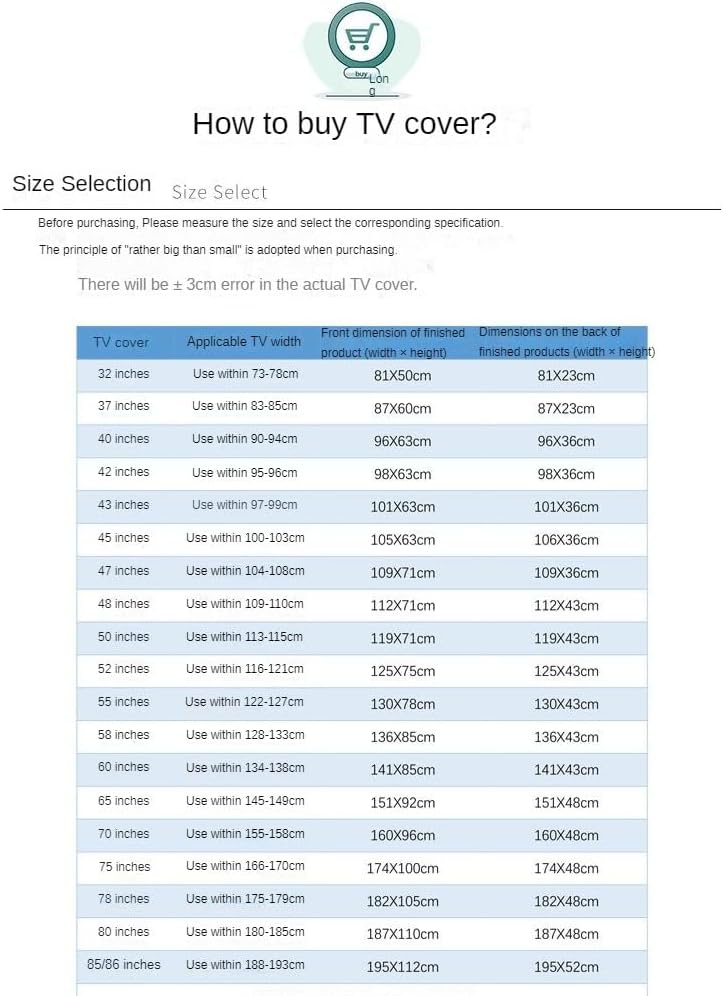Click the "105X63cm" front dimension cell
The height and width of the screenshot is (996, 723).
[403, 540]
